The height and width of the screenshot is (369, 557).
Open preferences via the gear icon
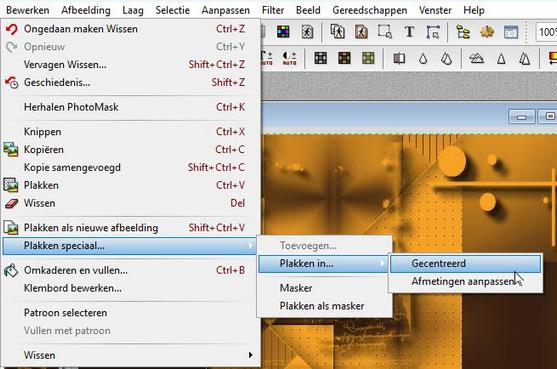(x=487, y=32)
